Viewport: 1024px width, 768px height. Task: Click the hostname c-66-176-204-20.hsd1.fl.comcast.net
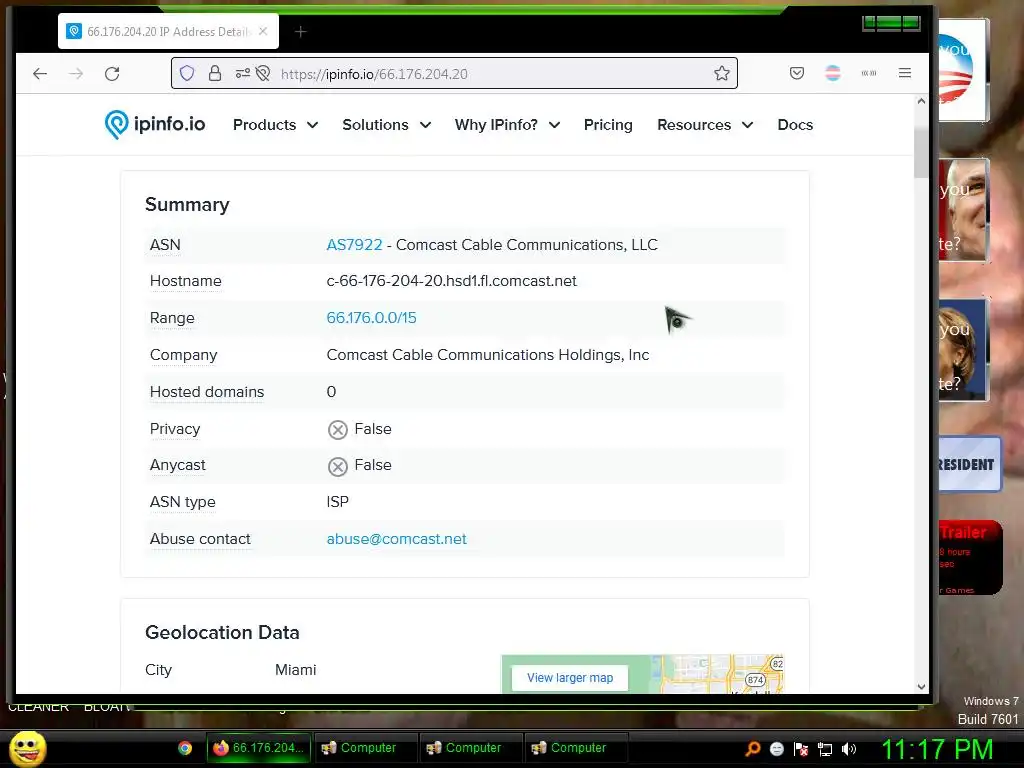click(x=451, y=281)
